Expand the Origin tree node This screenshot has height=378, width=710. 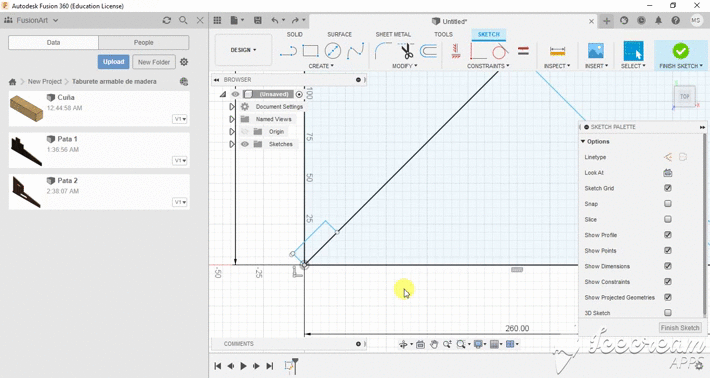[232, 132]
